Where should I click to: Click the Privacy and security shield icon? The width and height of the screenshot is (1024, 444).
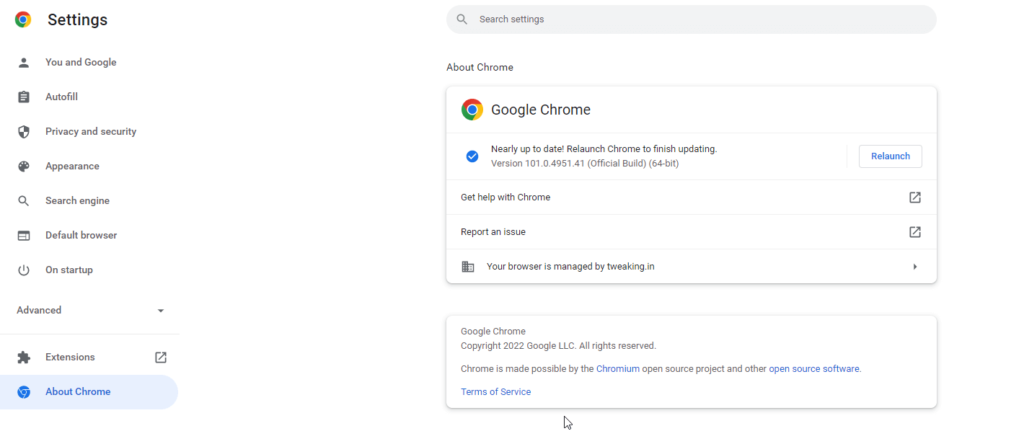(x=24, y=132)
